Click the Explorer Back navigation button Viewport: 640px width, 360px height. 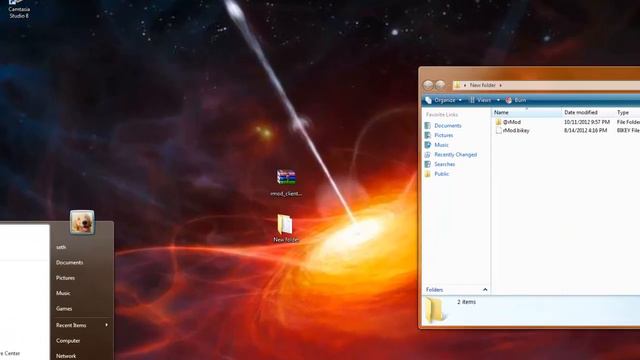click(x=428, y=85)
